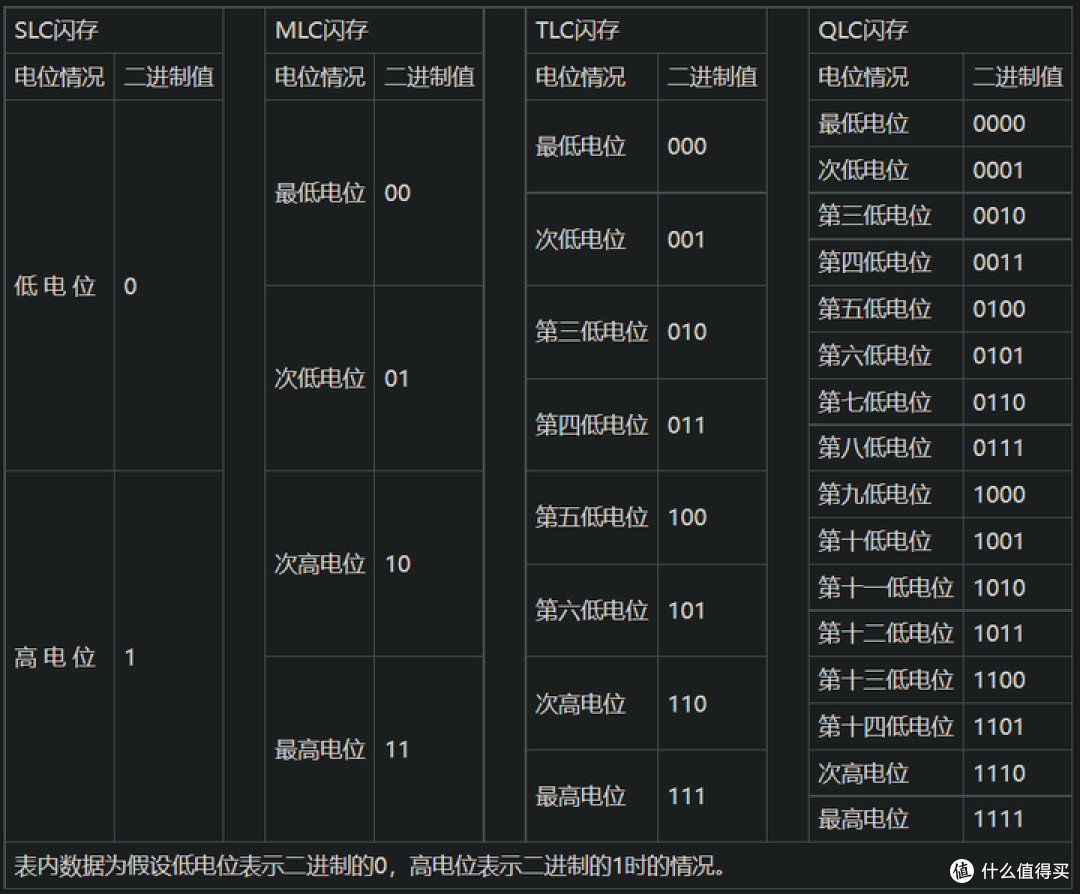Click QLC binary value "1100"
The image size is (1080, 894).
click(999, 680)
